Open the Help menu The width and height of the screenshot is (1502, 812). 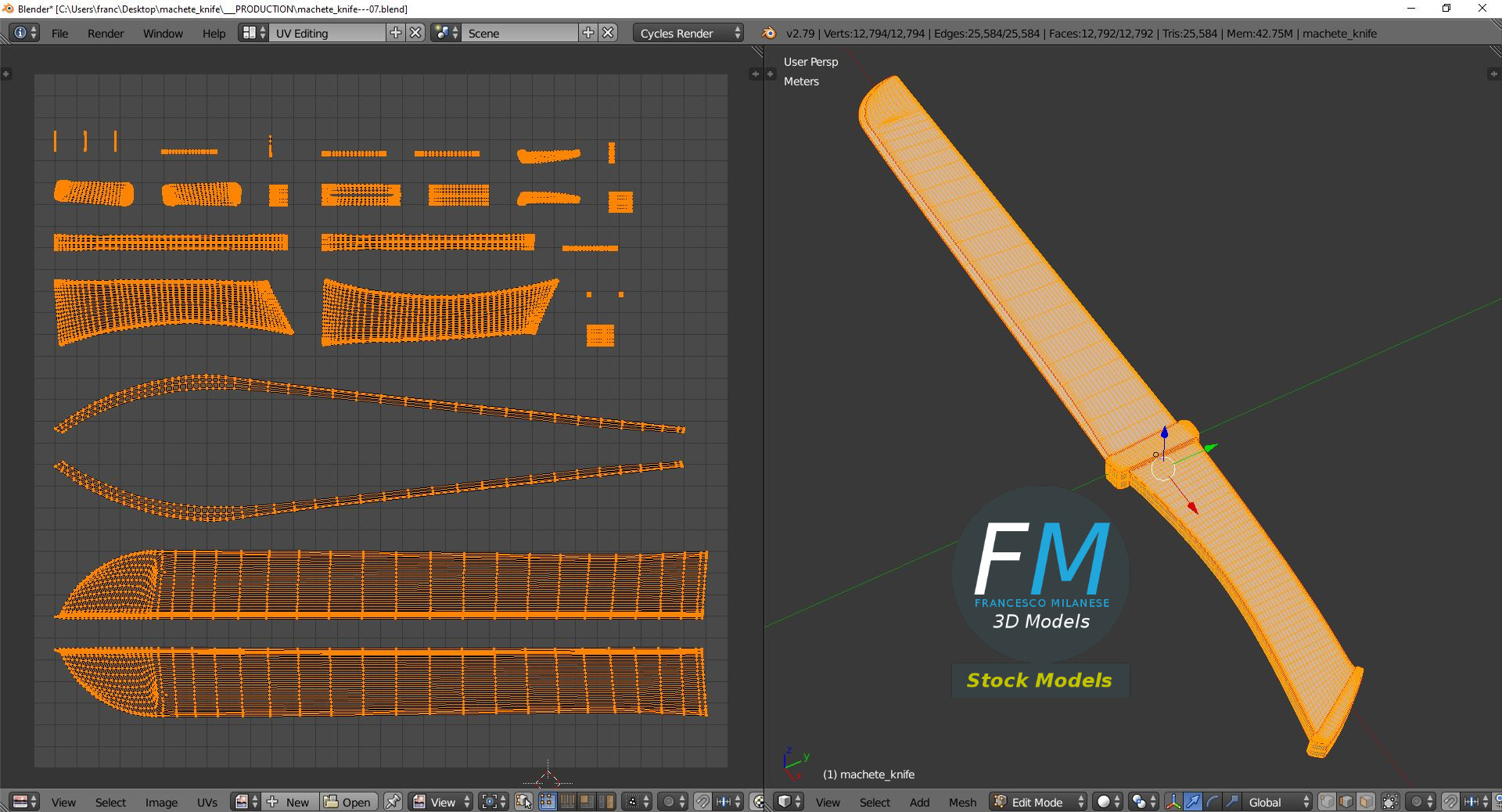[214, 33]
